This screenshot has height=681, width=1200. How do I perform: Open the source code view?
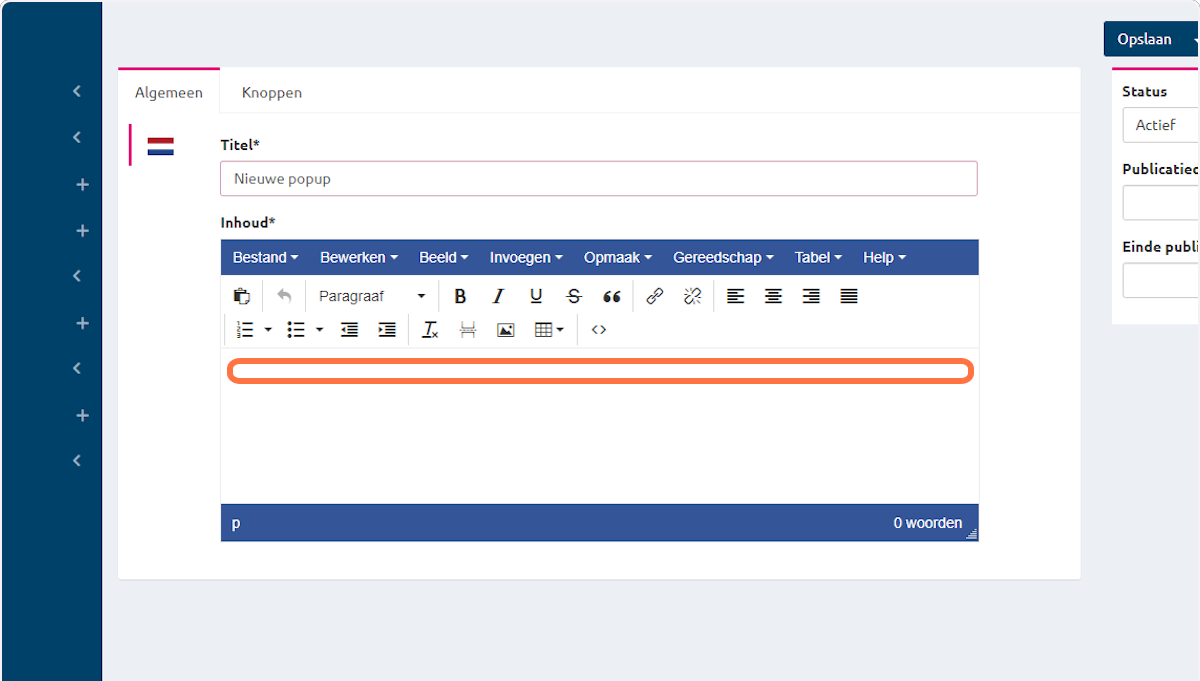point(598,329)
